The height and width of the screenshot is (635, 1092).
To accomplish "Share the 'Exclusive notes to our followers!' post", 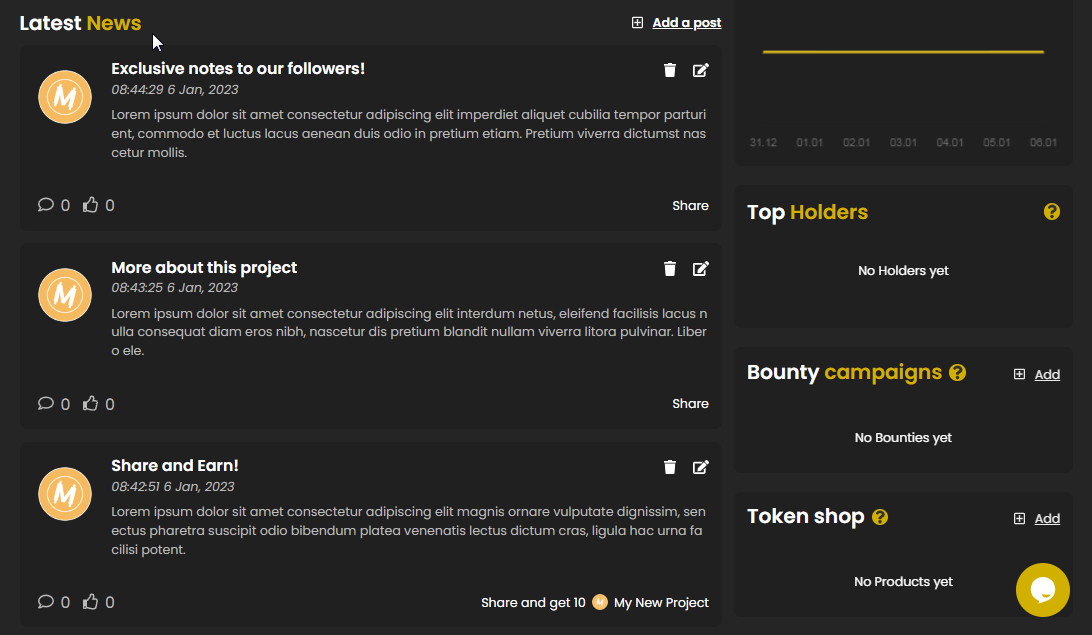I will coord(690,206).
